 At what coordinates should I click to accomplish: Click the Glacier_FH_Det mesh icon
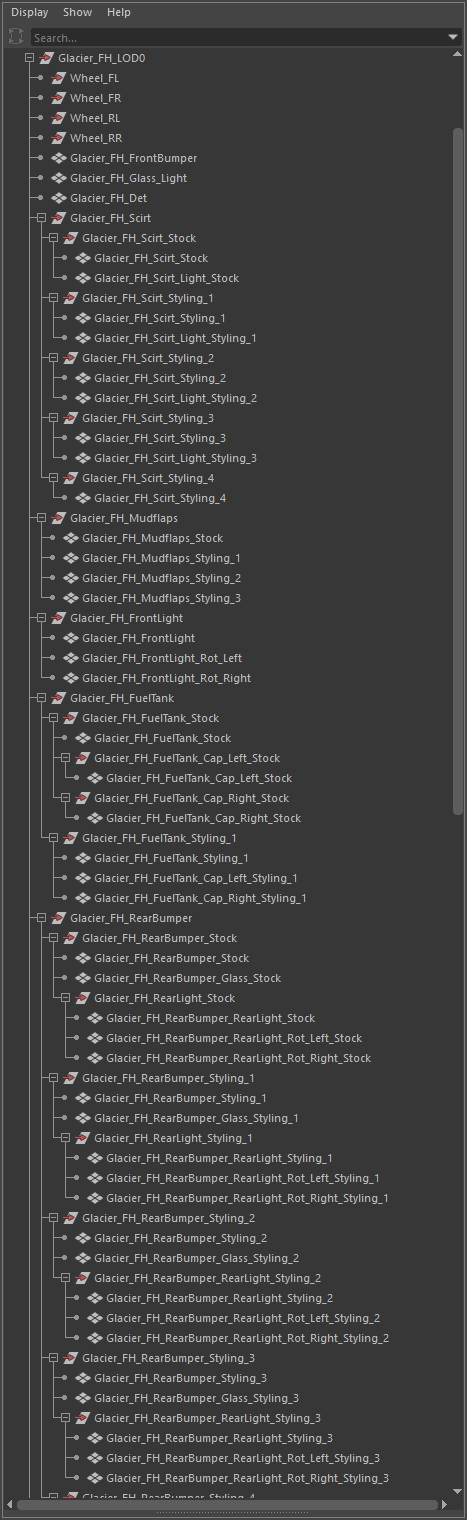tap(58, 198)
